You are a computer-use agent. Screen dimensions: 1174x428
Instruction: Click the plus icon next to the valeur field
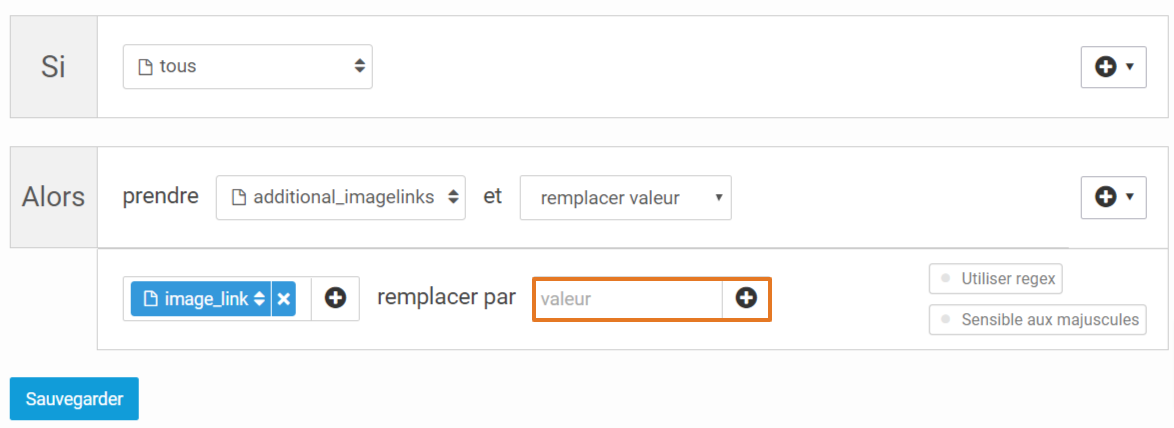[x=746, y=299]
